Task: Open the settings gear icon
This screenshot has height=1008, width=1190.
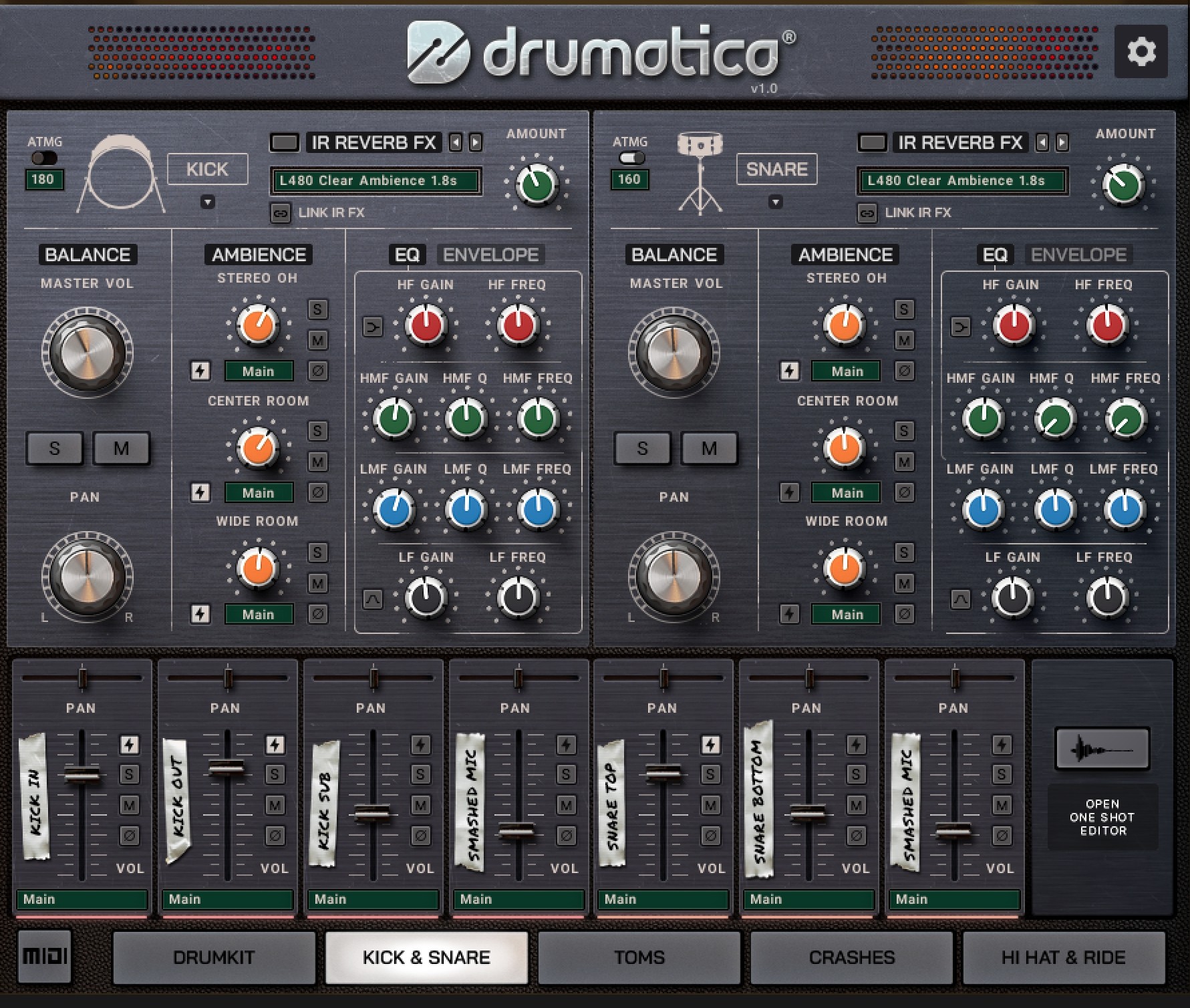Action: click(1141, 51)
